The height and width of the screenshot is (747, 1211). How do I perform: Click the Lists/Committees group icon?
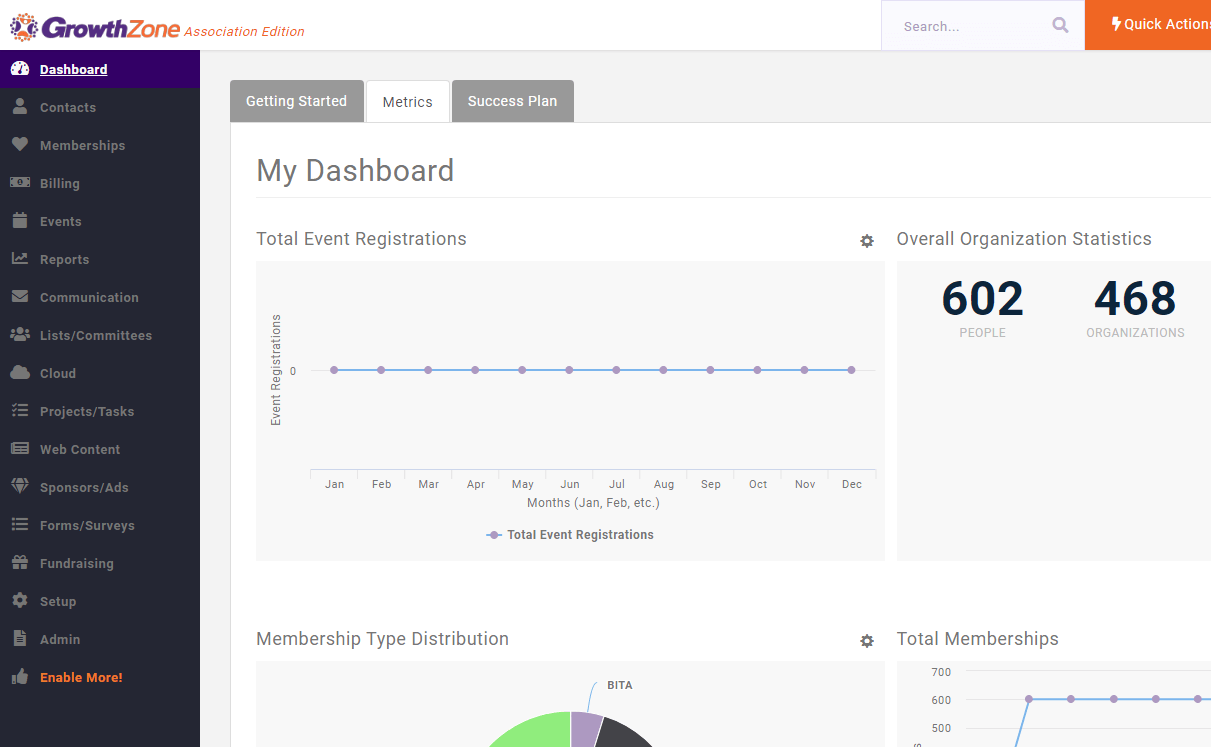pyautogui.click(x=20, y=335)
